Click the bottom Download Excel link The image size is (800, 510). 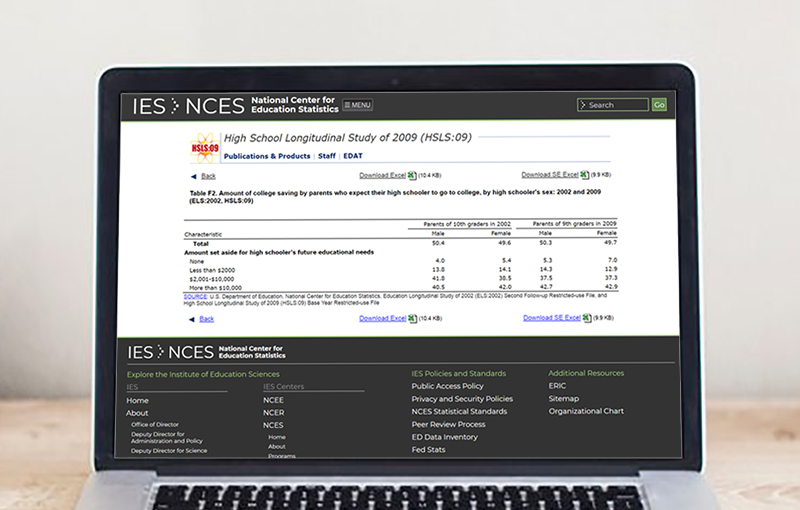pyautogui.click(x=383, y=318)
